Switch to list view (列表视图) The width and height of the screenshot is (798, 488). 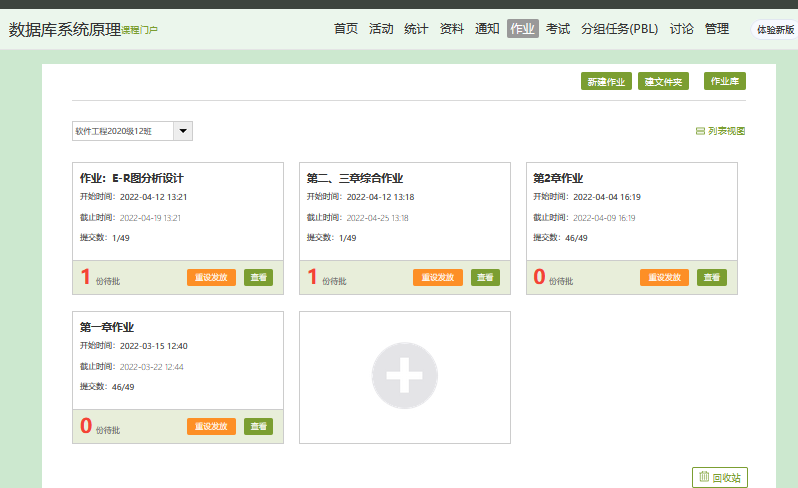[x=720, y=131]
